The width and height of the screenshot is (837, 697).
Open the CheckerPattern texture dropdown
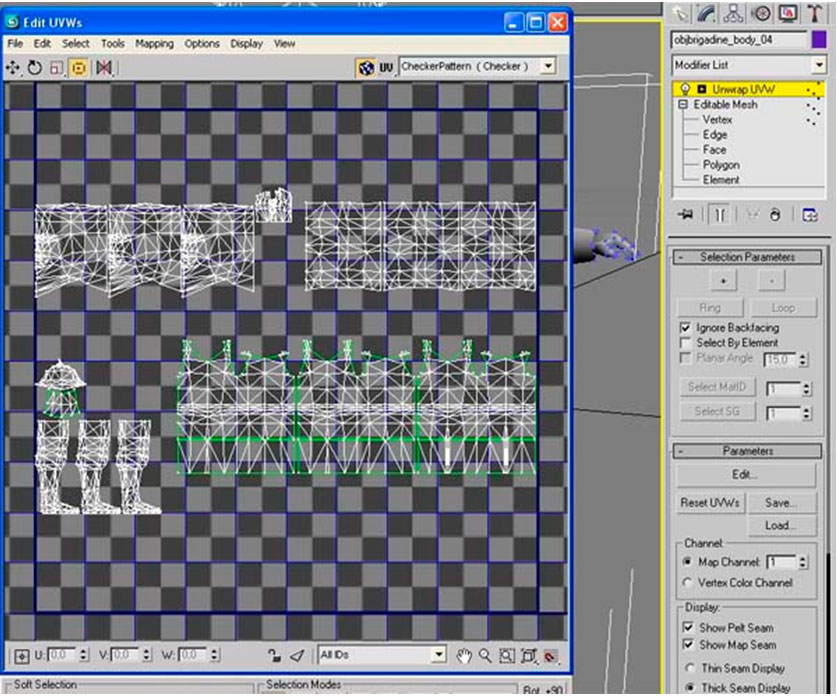[548, 67]
